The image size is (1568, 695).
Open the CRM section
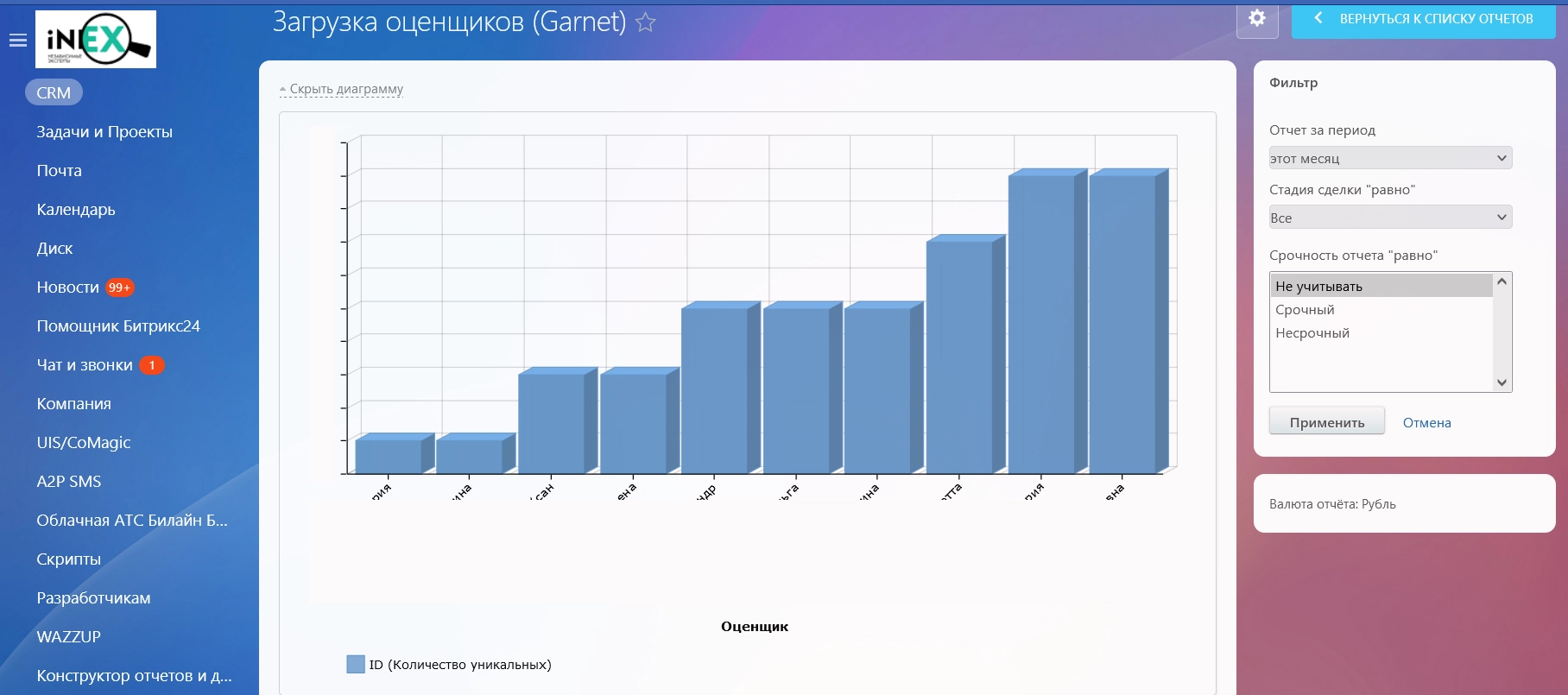pos(54,92)
